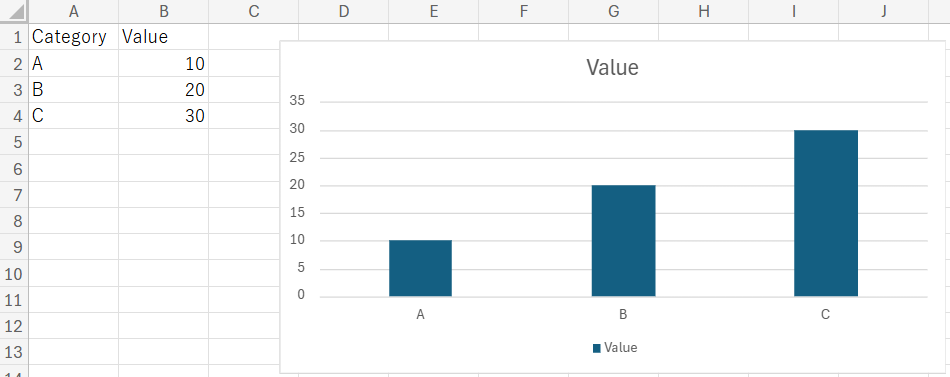Select cell B1 containing Value header
Screen dimensions: 950x377
(164, 37)
